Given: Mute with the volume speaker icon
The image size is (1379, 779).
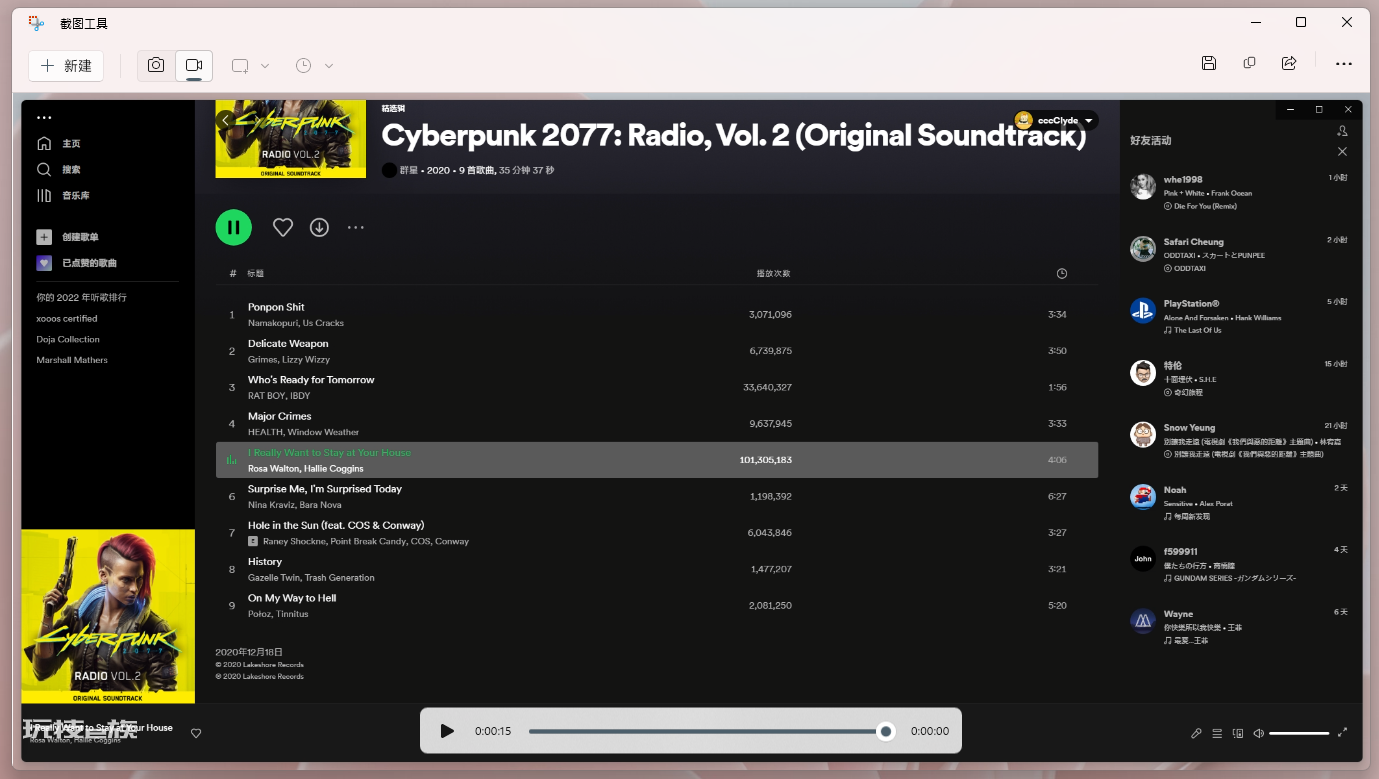Looking at the screenshot, I should (x=1259, y=733).
